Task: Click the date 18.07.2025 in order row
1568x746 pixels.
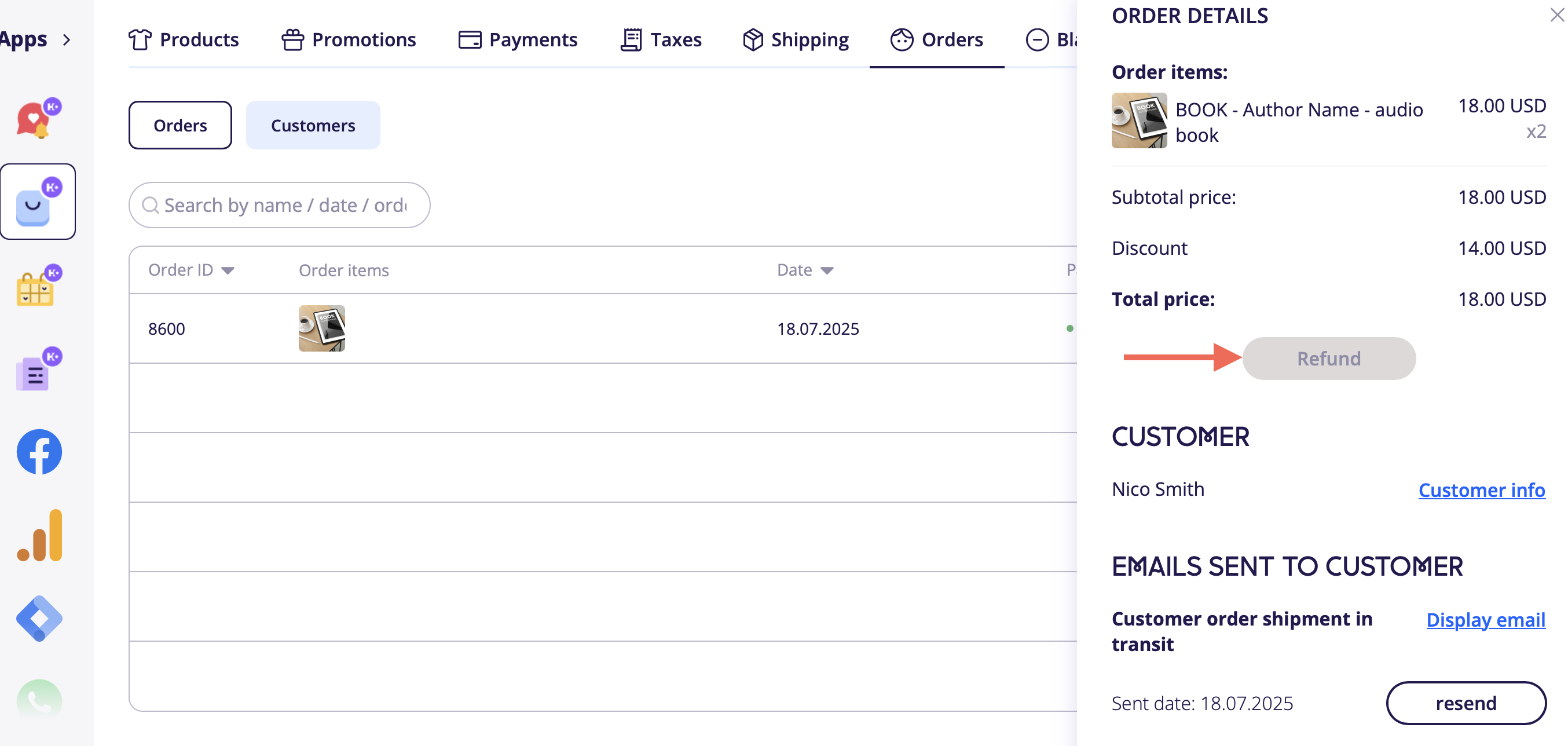Action: coord(818,329)
